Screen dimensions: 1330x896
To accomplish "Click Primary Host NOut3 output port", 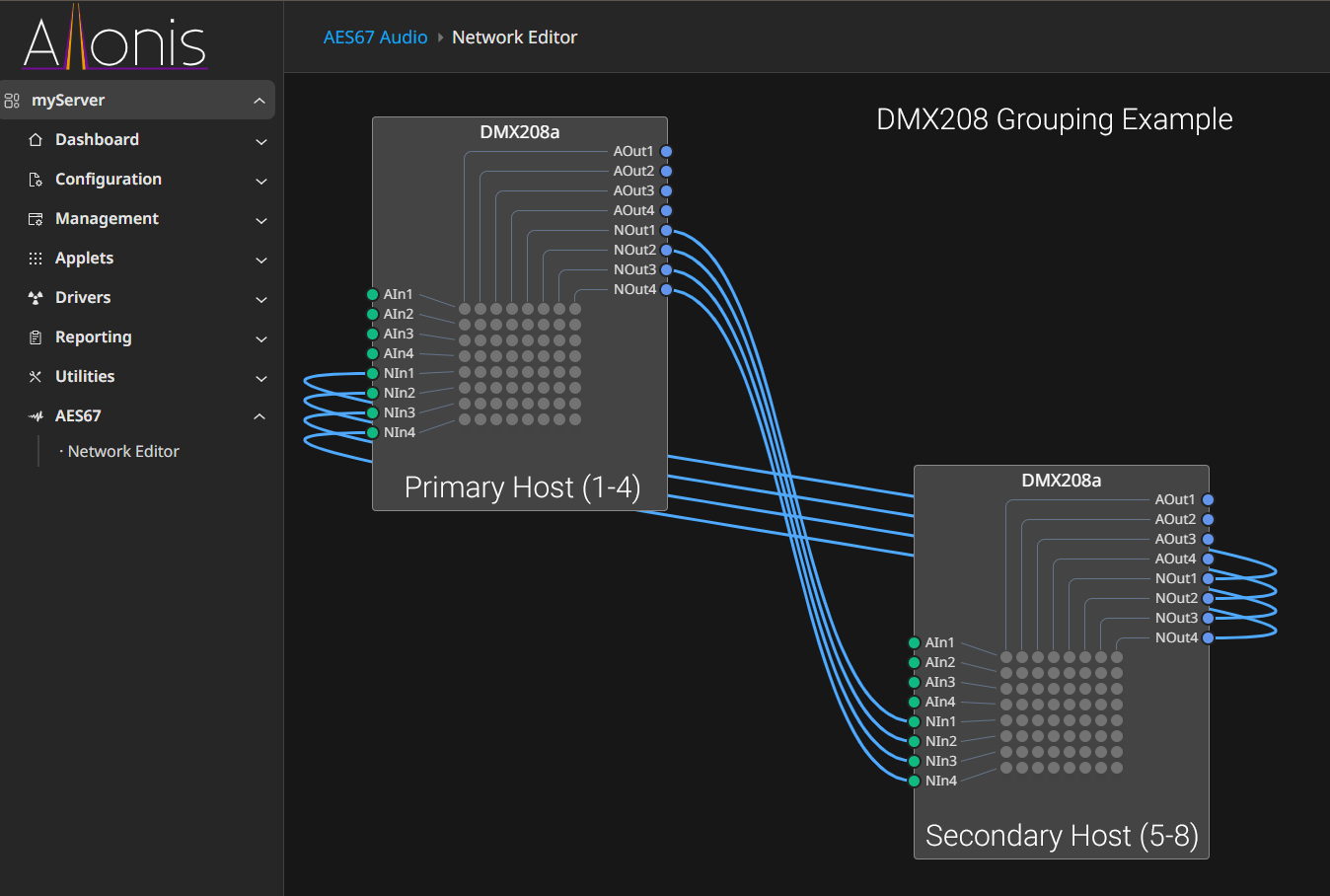I will [x=666, y=269].
